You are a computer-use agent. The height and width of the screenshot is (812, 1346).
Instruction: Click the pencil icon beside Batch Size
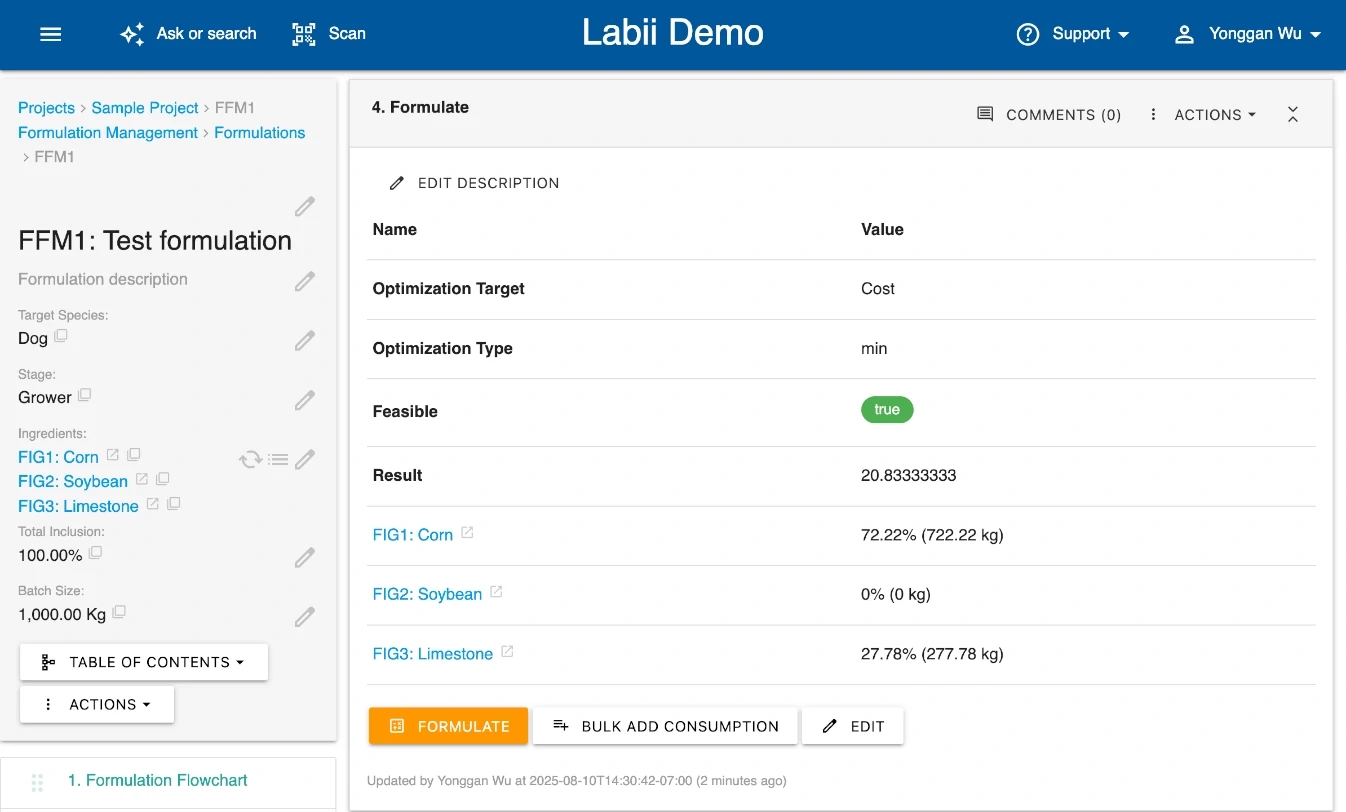click(305, 616)
